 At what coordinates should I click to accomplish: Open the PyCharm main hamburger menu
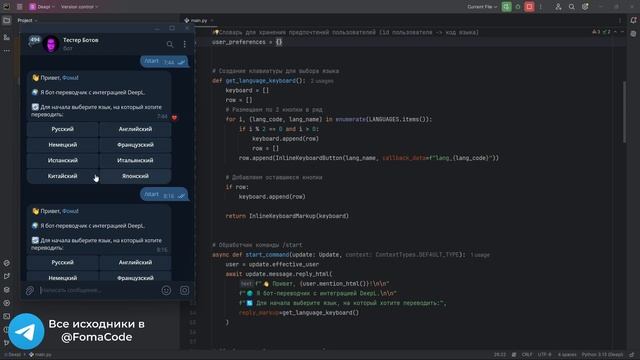(20, 7)
